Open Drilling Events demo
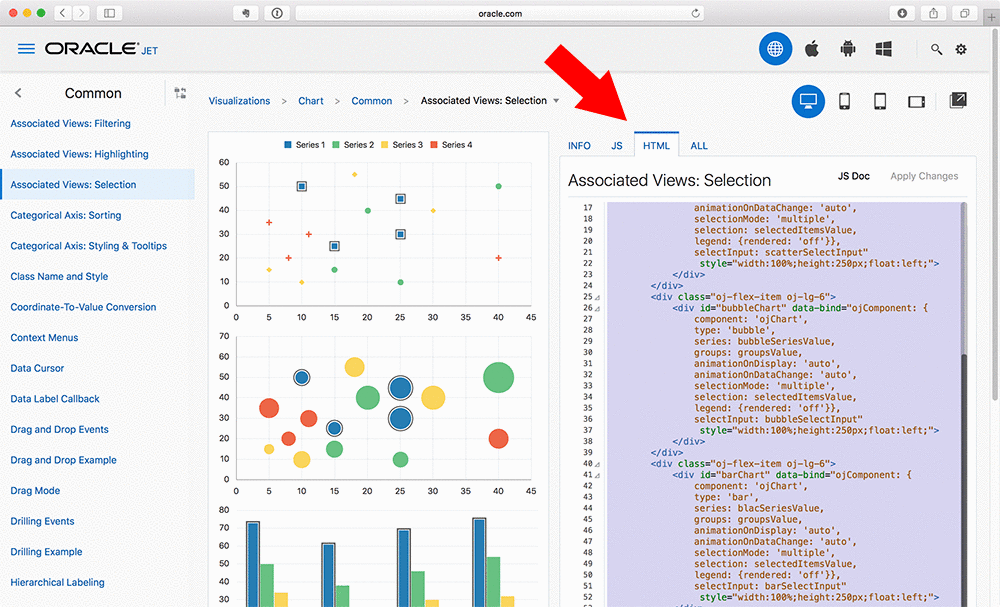Image resolution: width=1000 pixels, height=607 pixels. (42, 522)
